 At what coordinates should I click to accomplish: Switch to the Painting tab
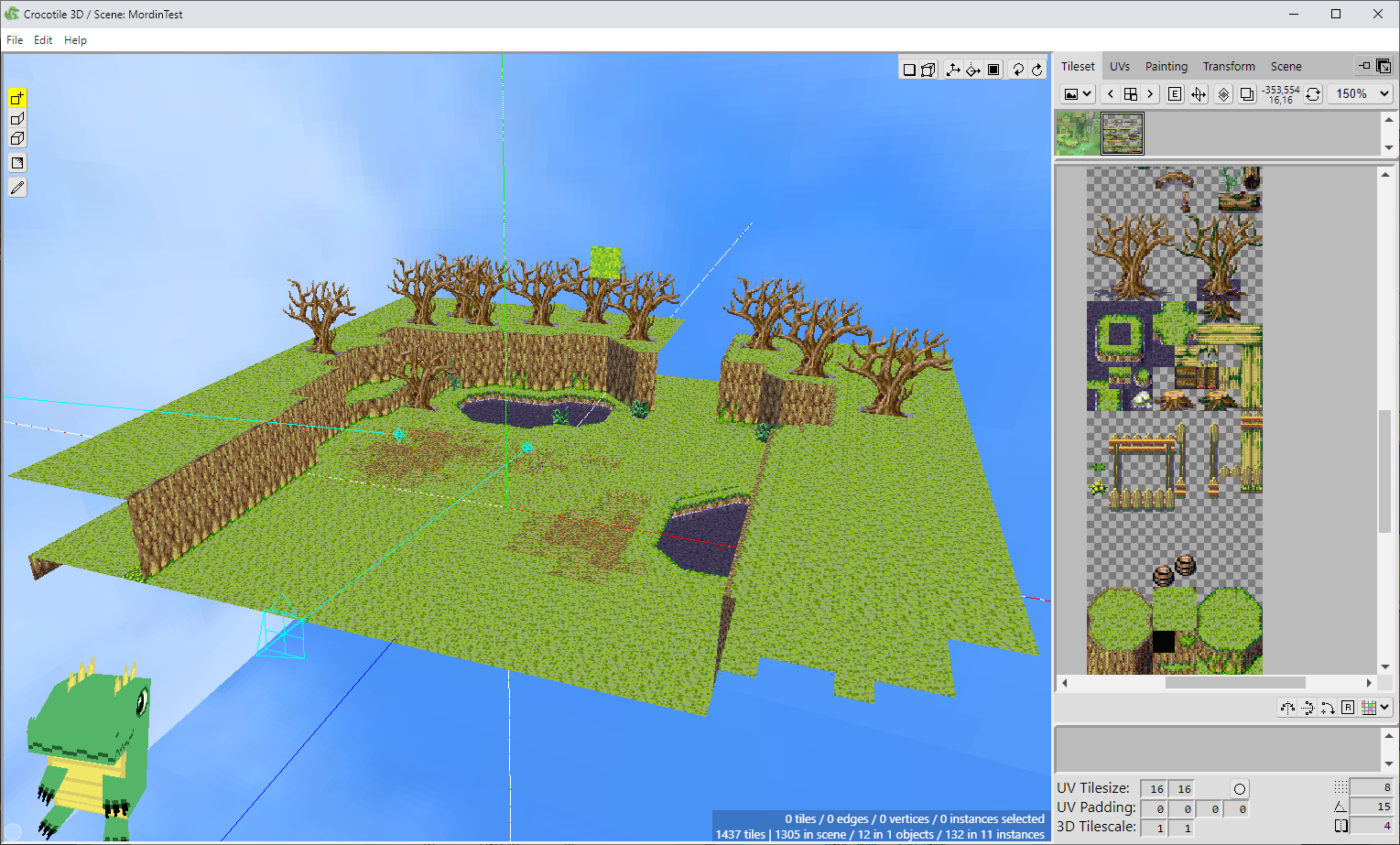pyautogui.click(x=1166, y=67)
